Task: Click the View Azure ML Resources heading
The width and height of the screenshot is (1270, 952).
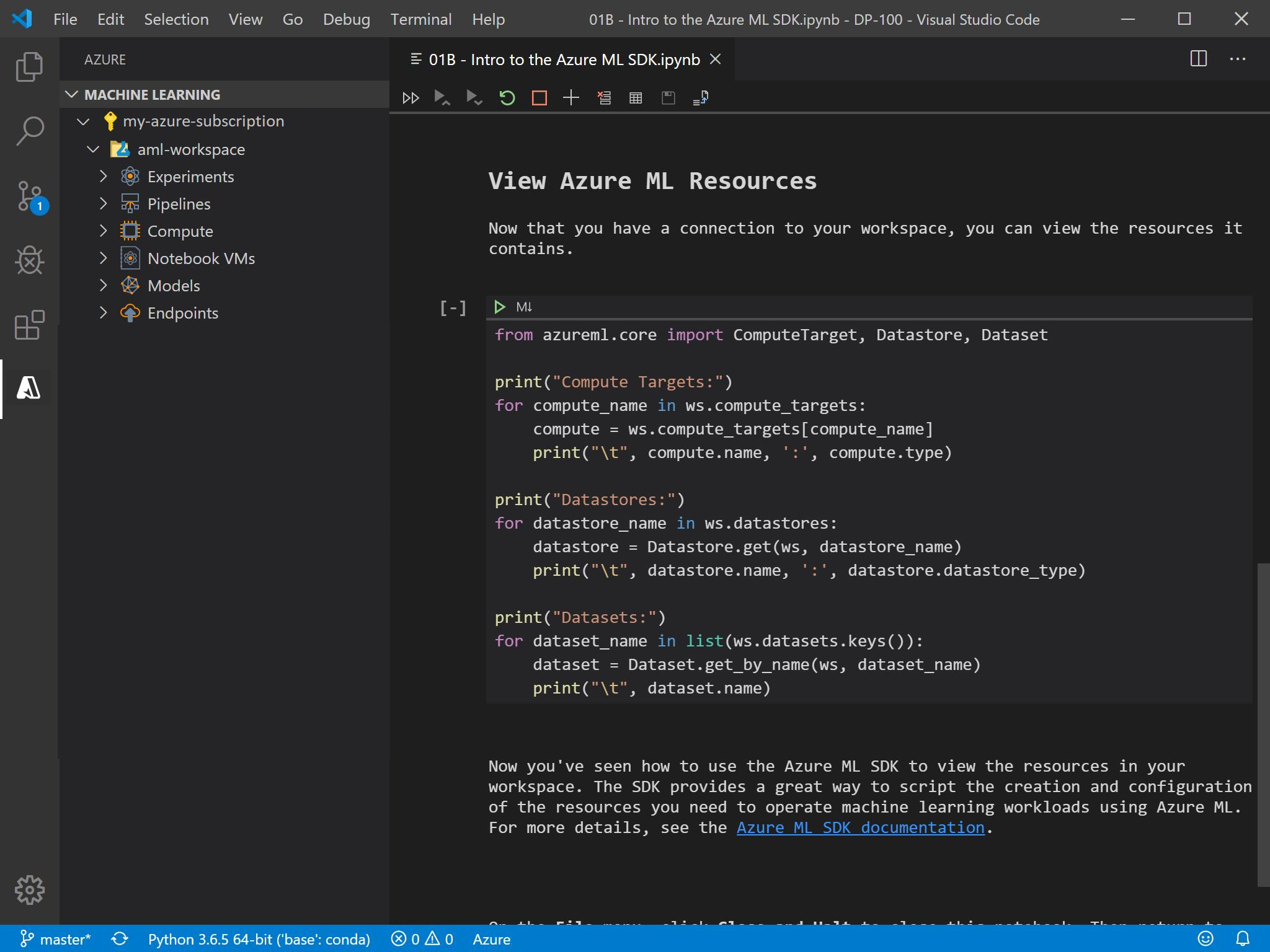Action: pos(652,180)
